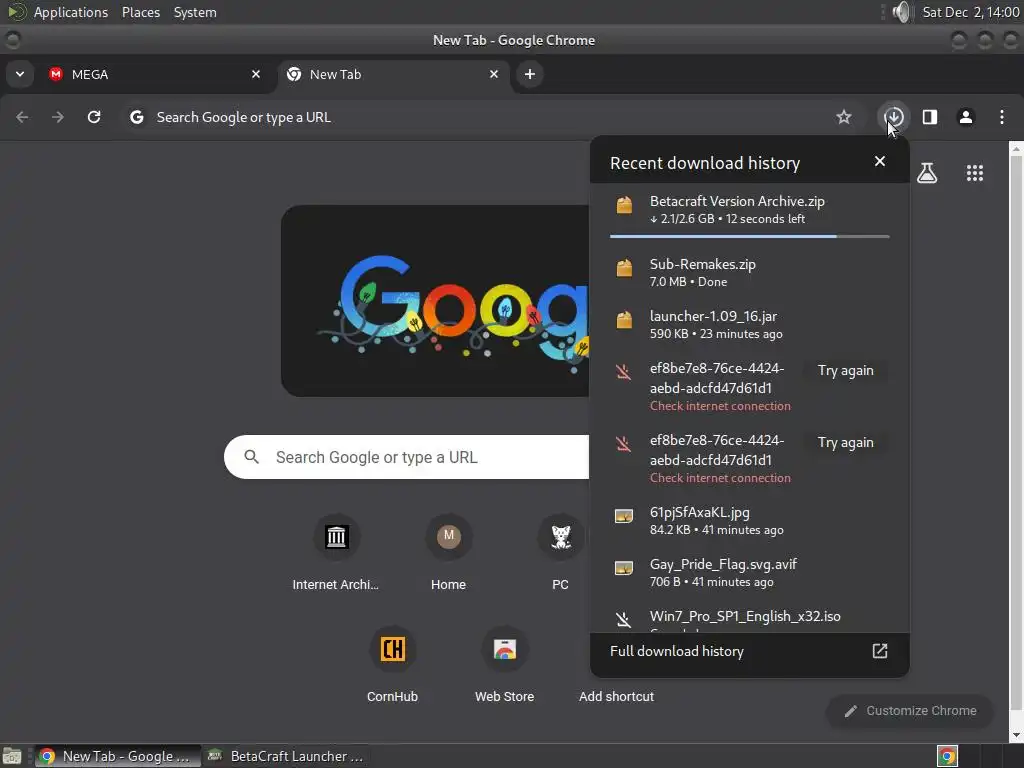Reload the page
1024x768 pixels.
94,117
